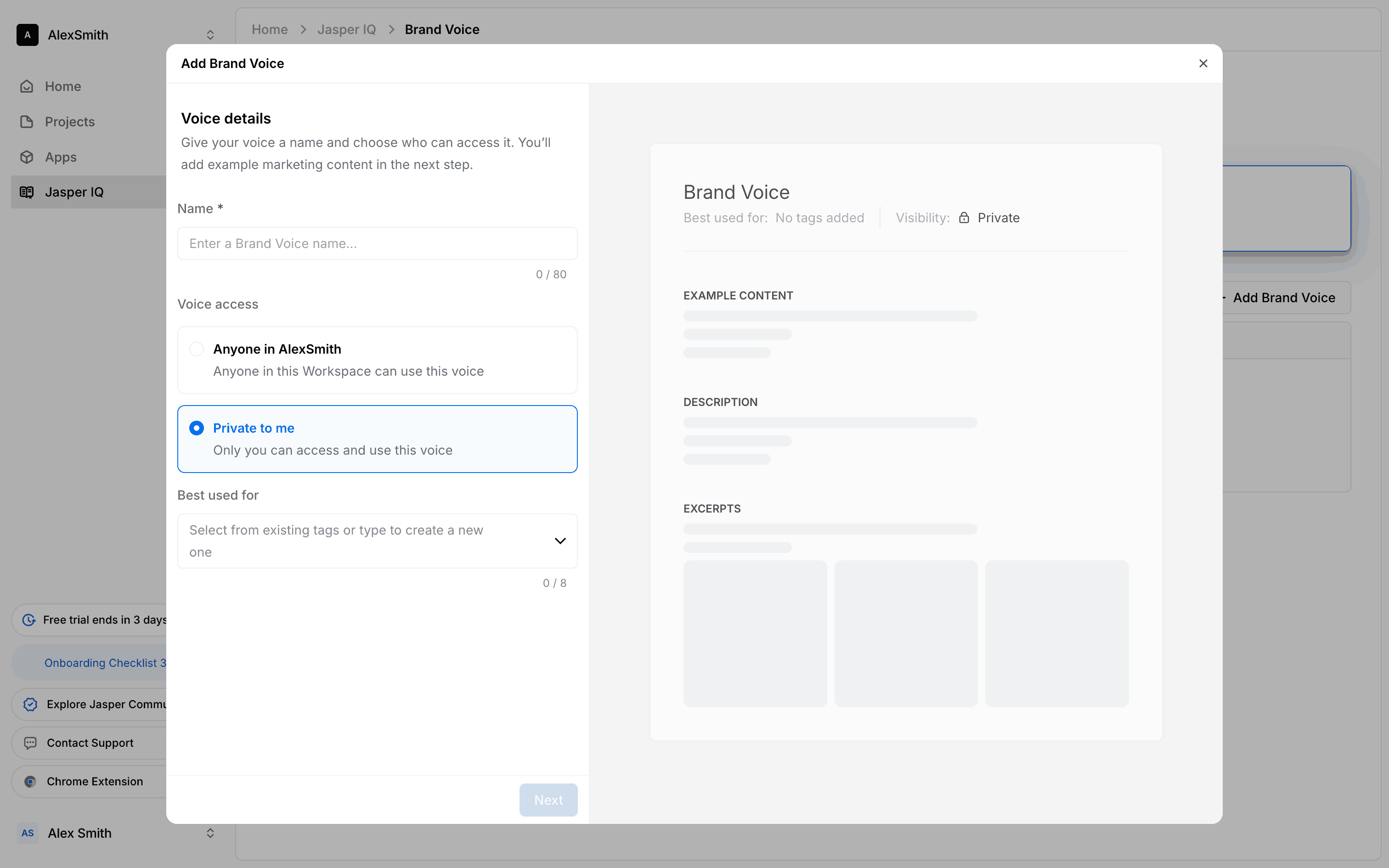Click the Home sidebar icon
This screenshot has width=1389, height=868.
27,87
